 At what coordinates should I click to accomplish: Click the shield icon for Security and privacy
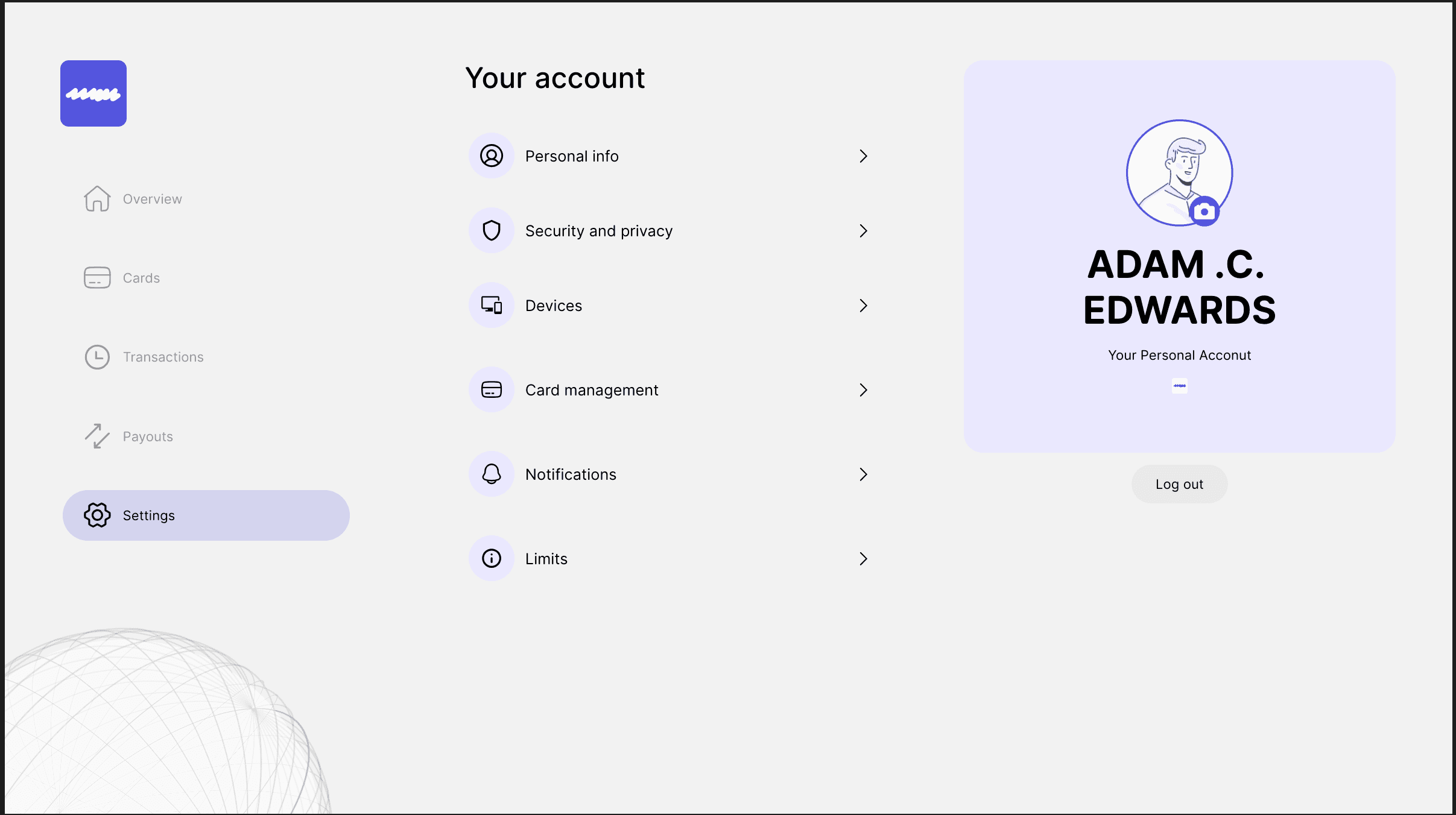(492, 231)
